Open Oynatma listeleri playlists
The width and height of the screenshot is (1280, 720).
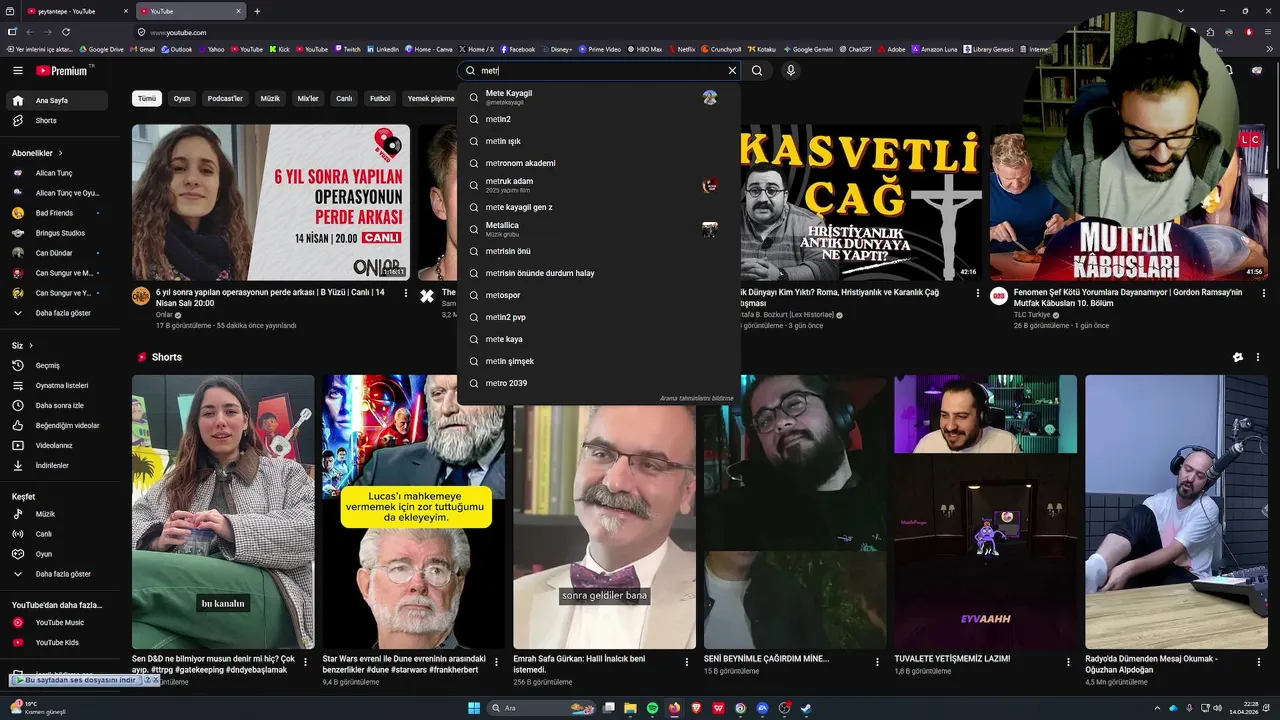(x=59, y=385)
